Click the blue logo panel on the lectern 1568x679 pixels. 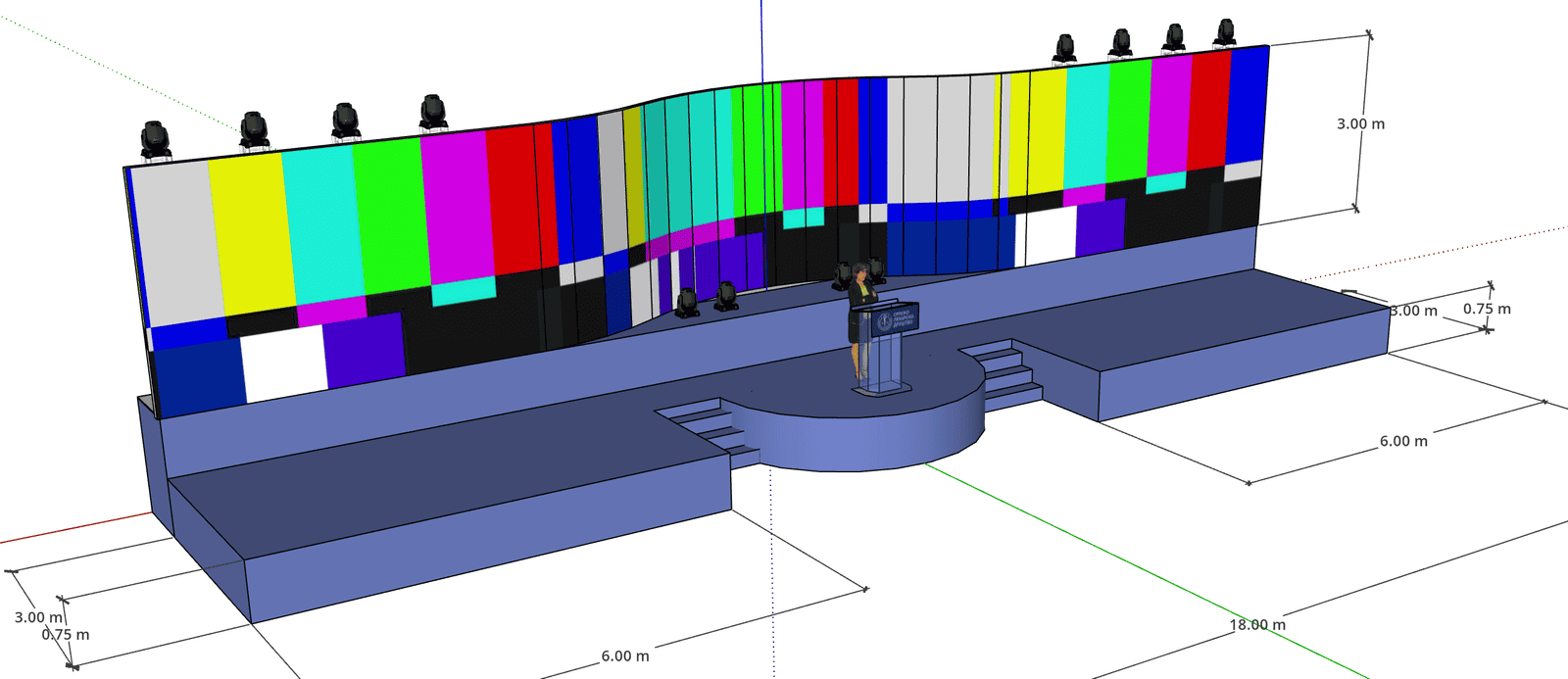coord(894,318)
